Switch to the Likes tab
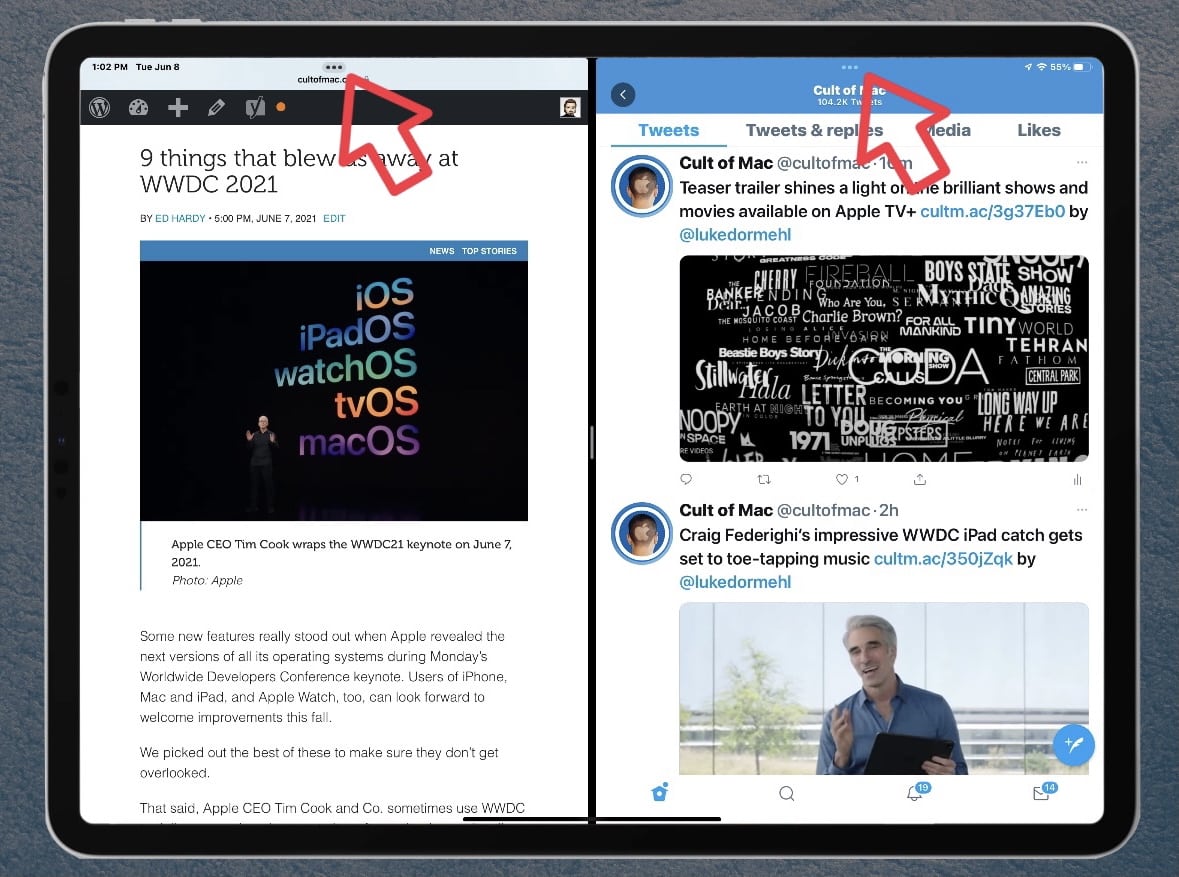 [x=1039, y=130]
